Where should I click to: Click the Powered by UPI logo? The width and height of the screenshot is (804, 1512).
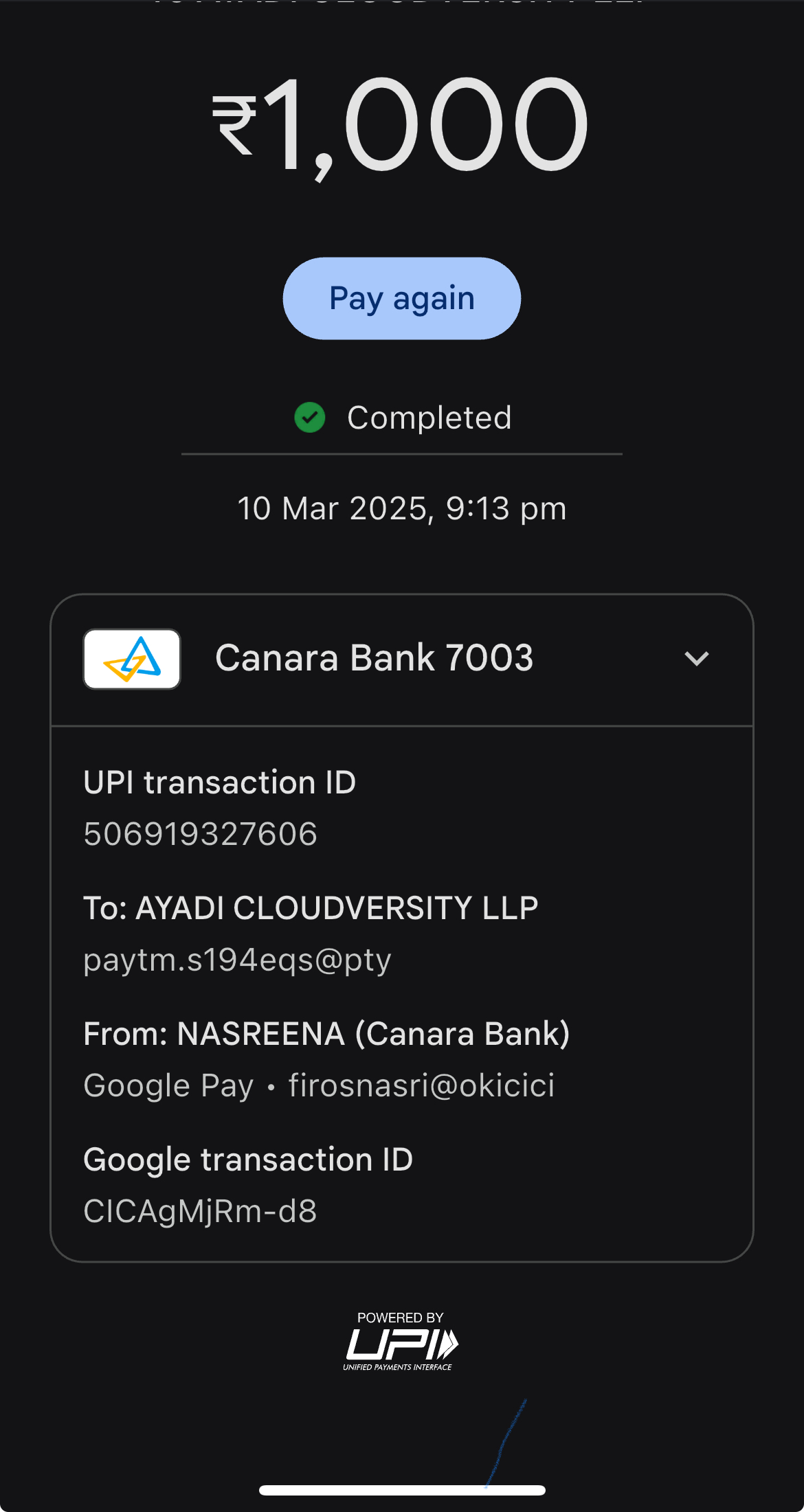(401, 1341)
